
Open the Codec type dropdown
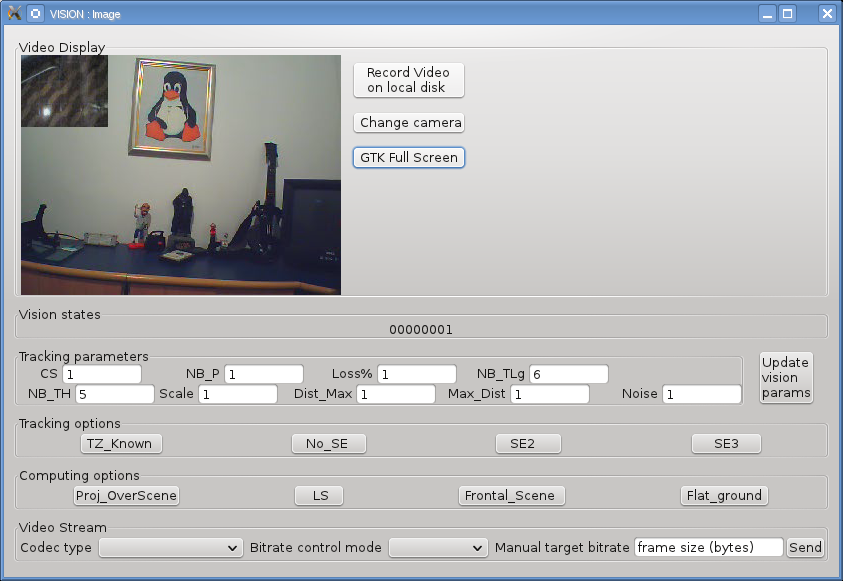pyautogui.click(x=171, y=548)
